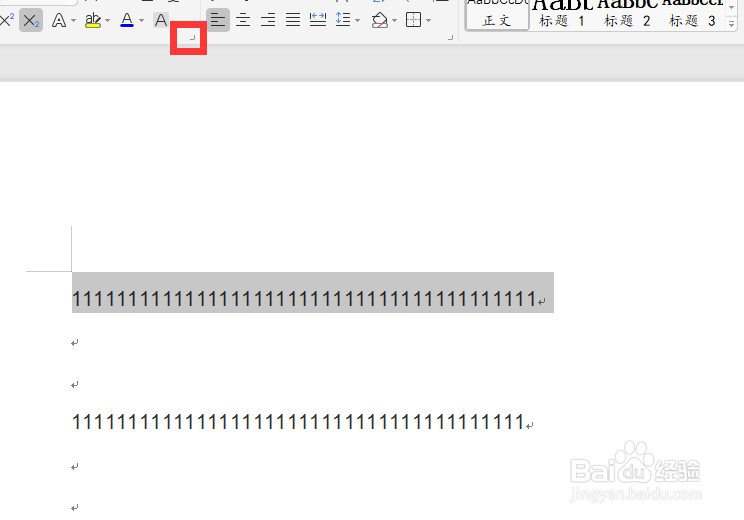Expand the styles gallery more arrow
The width and height of the screenshot is (744, 520).
732,24
